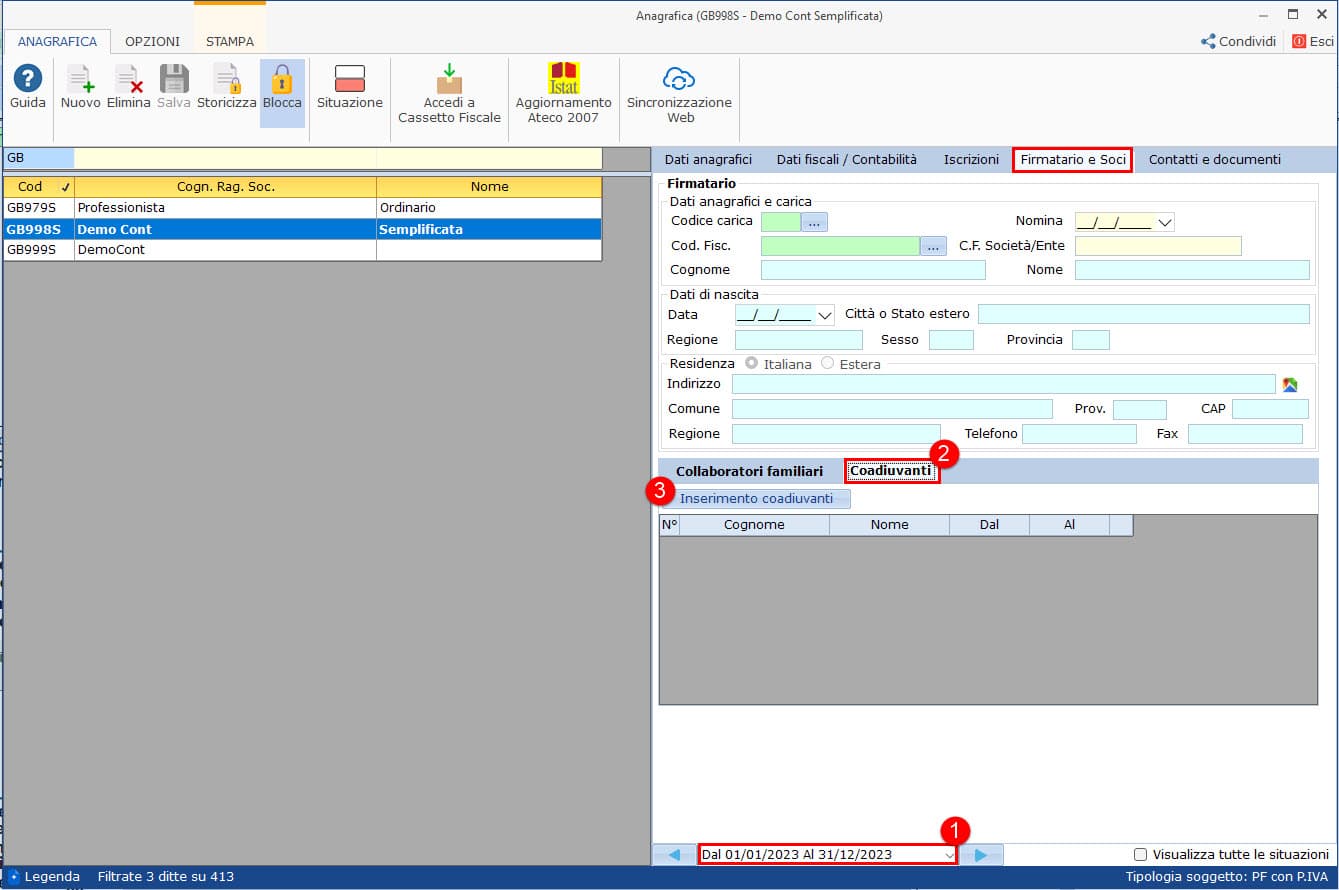
Task: Select the GB979S Professionista row
Action: click(x=303, y=208)
